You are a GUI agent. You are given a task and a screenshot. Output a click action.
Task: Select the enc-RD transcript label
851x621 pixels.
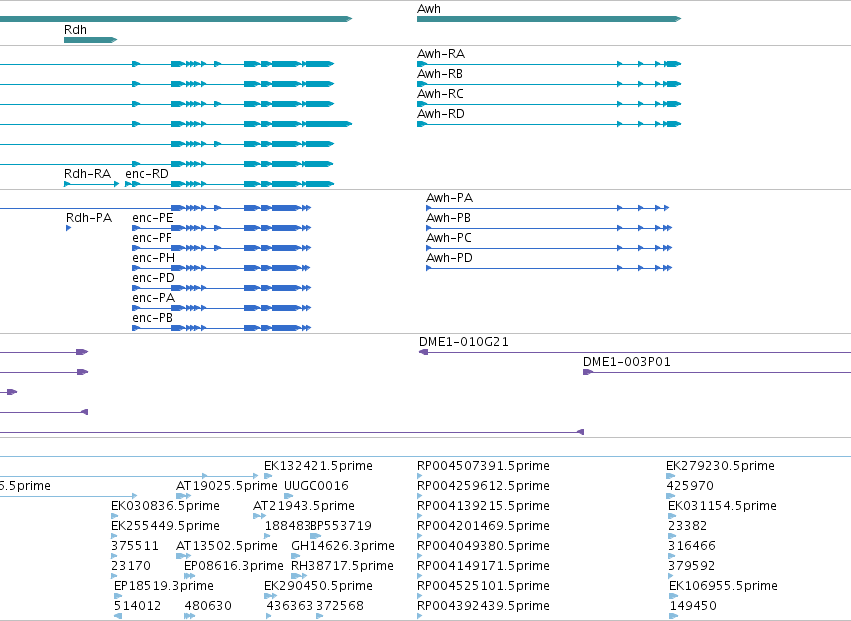coord(147,174)
